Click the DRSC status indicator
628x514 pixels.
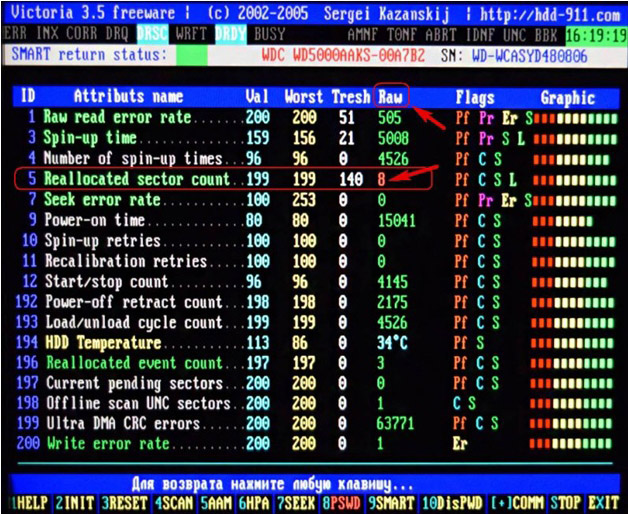[x=151, y=33]
